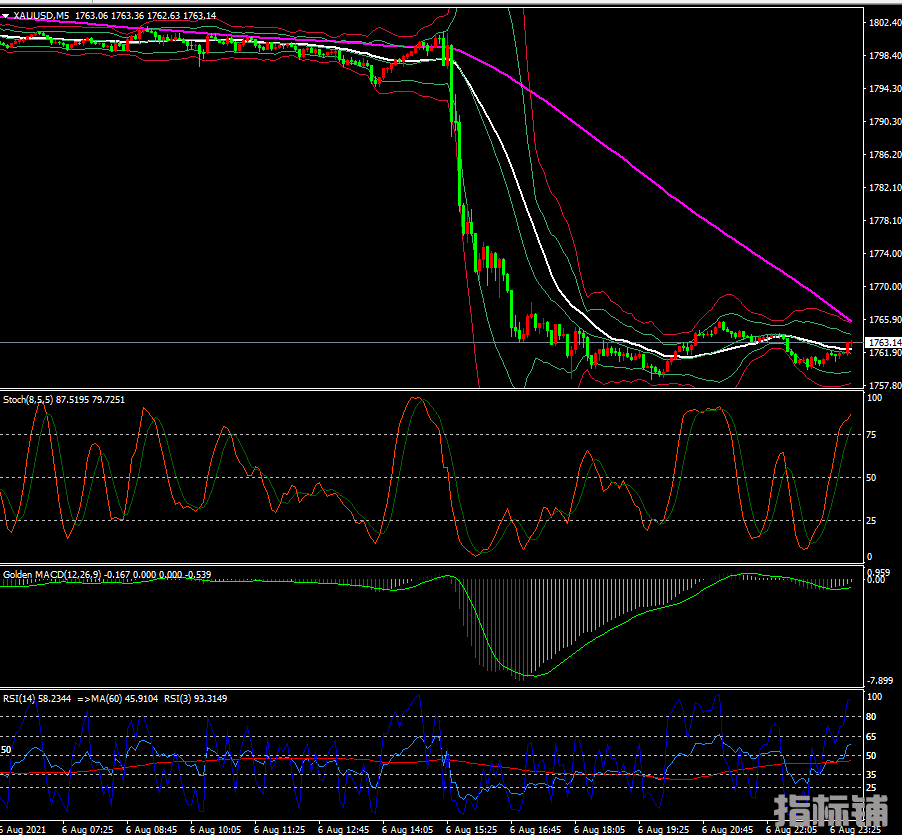
Task: Click the 1798.40 price axis label
Action: coord(885,55)
